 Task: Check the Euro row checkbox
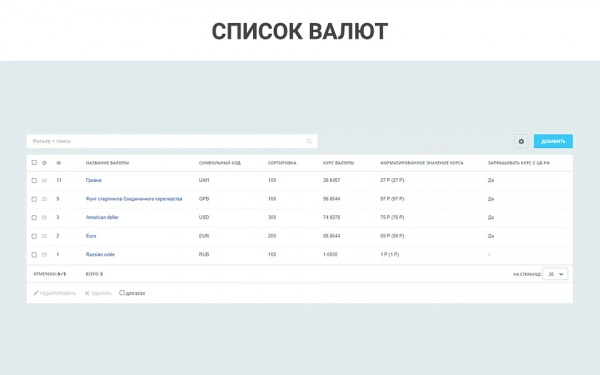(x=34, y=236)
